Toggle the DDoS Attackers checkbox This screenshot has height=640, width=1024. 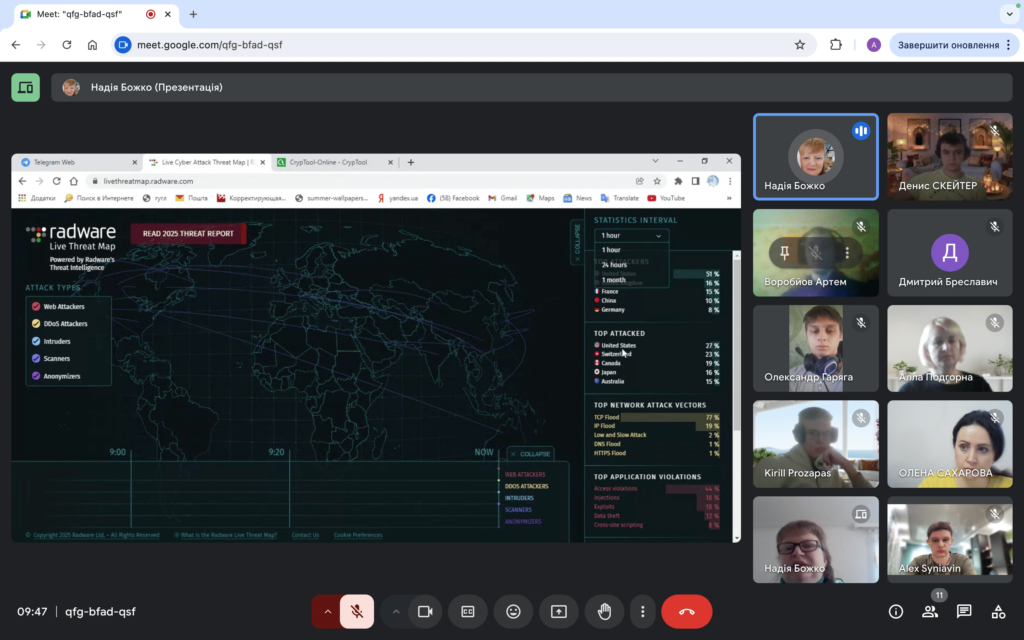(x=36, y=324)
